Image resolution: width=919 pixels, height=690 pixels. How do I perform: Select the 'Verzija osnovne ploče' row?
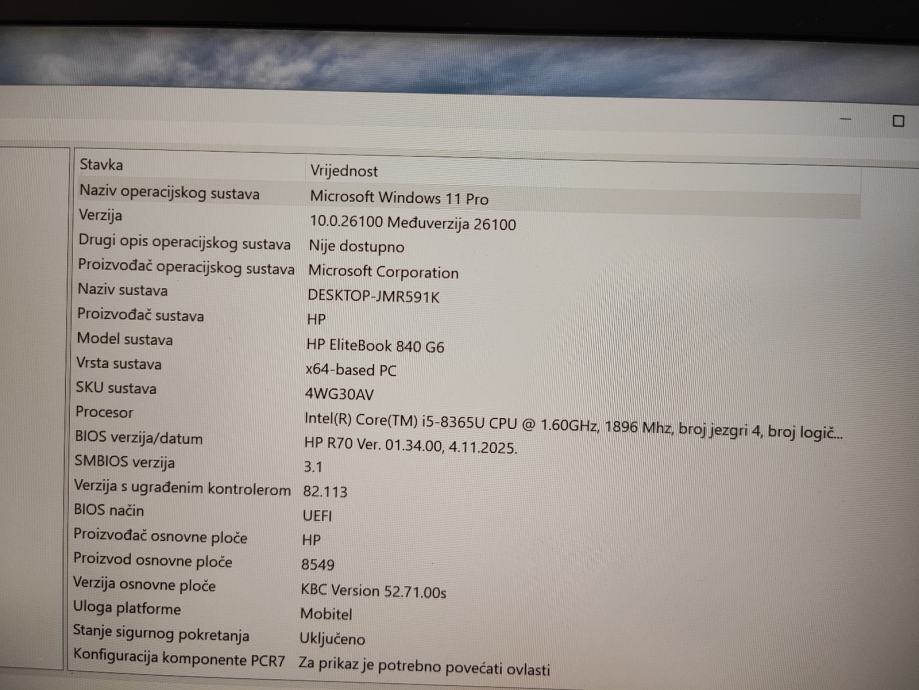click(144, 584)
